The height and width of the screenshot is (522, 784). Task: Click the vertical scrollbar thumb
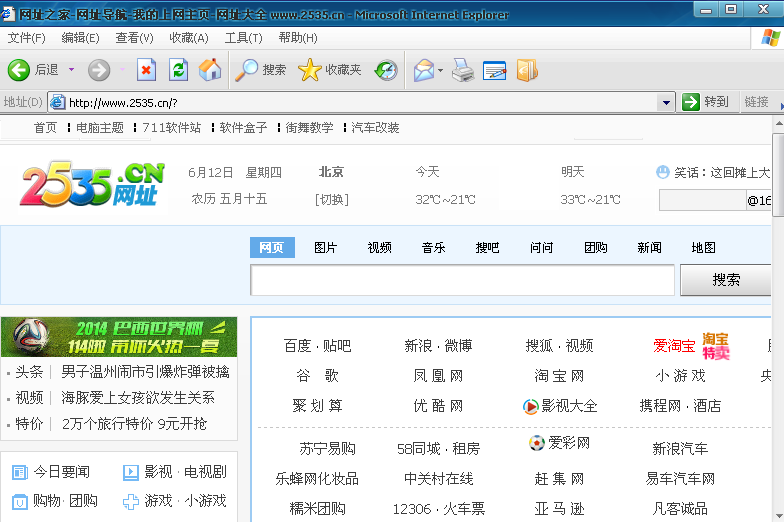tap(778, 175)
